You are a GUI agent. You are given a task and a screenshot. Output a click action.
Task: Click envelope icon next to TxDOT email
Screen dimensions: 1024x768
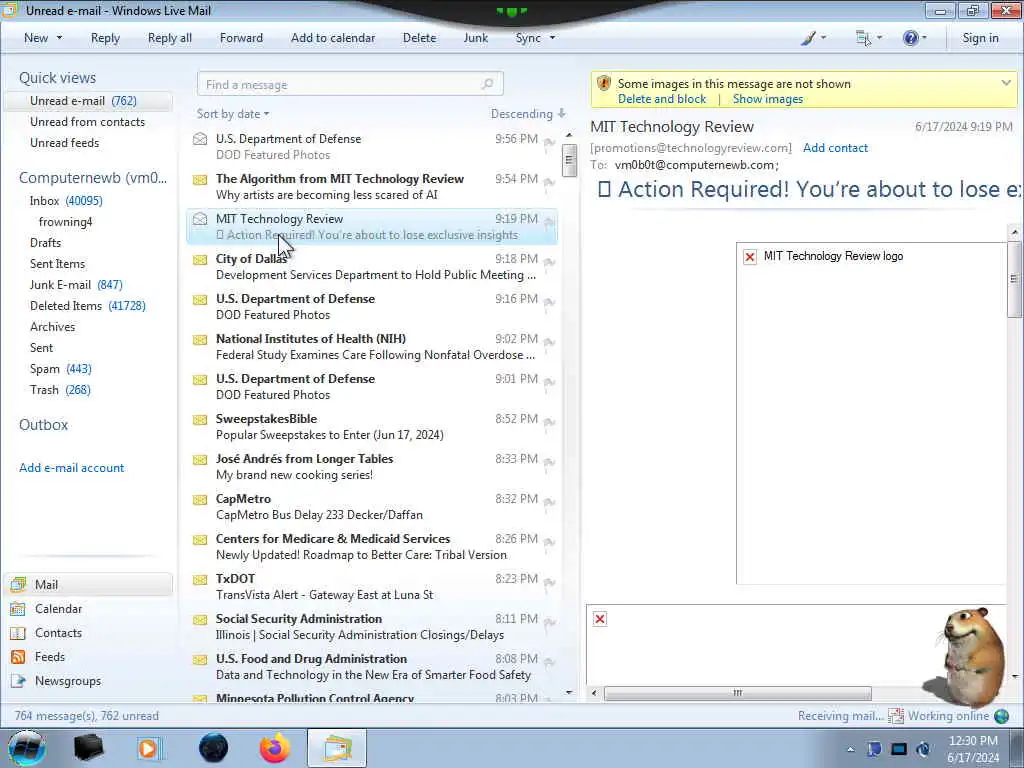200,579
